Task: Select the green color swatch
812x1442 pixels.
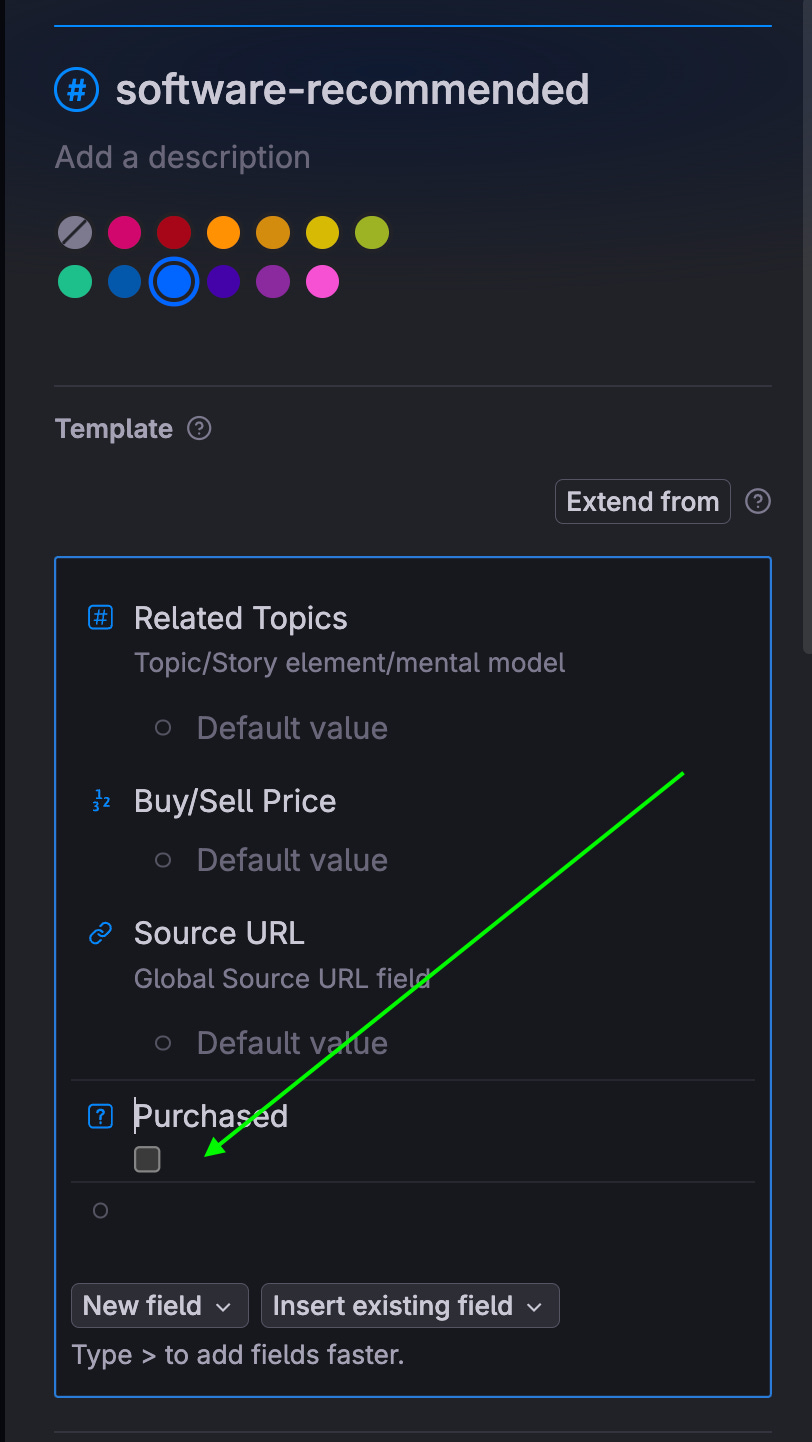Action: pyautogui.click(x=75, y=281)
